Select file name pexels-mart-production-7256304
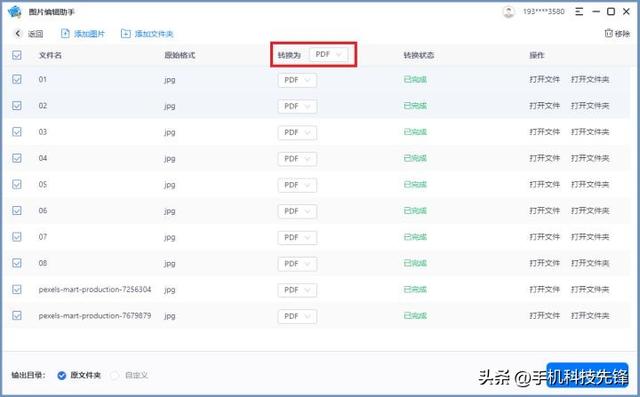This screenshot has height=397, width=640. 95,289
